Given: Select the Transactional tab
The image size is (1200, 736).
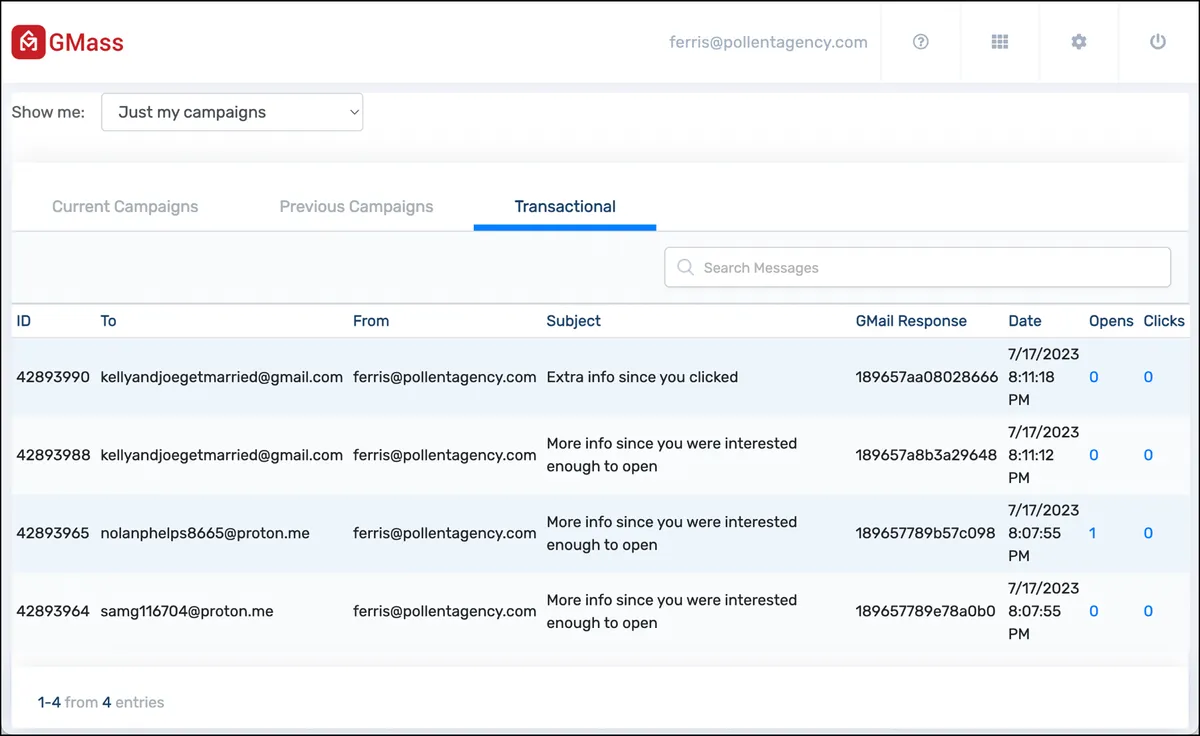Looking at the screenshot, I should (x=565, y=207).
